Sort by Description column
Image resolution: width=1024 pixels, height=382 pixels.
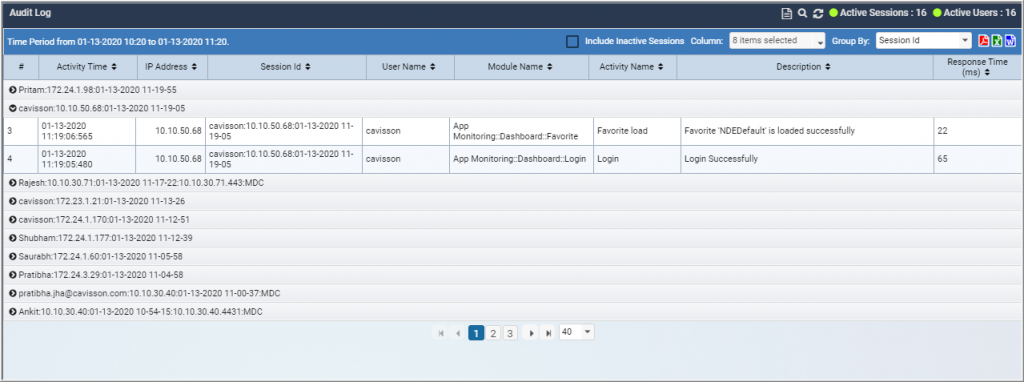(804, 67)
